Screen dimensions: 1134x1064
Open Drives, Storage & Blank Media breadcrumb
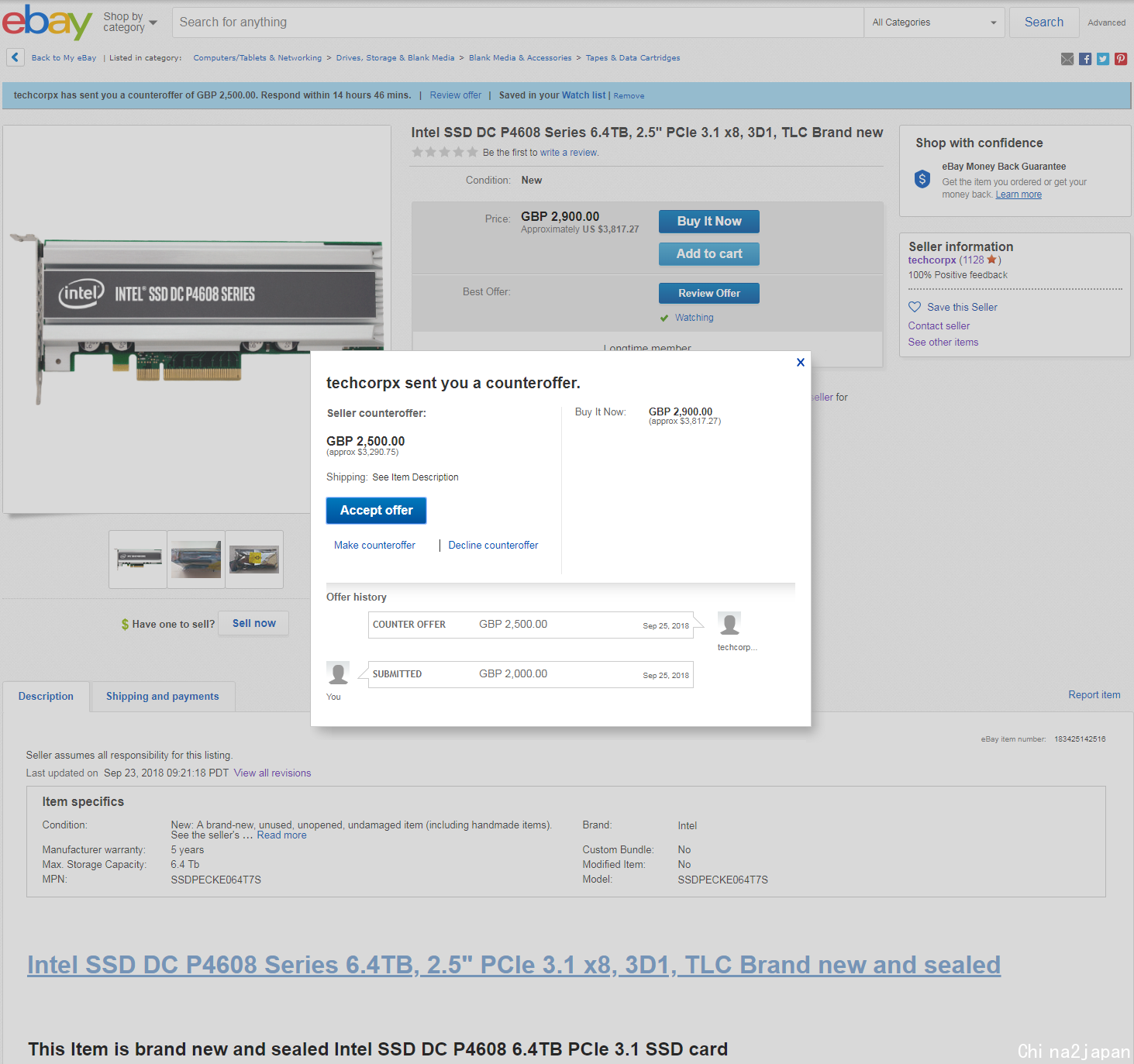pyautogui.click(x=395, y=57)
